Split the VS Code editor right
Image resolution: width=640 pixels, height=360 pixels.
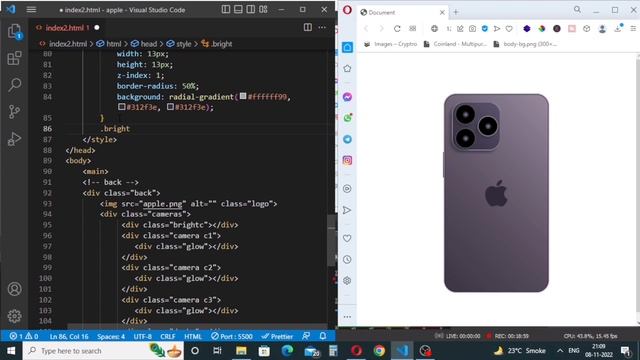click(x=308, y=27)
